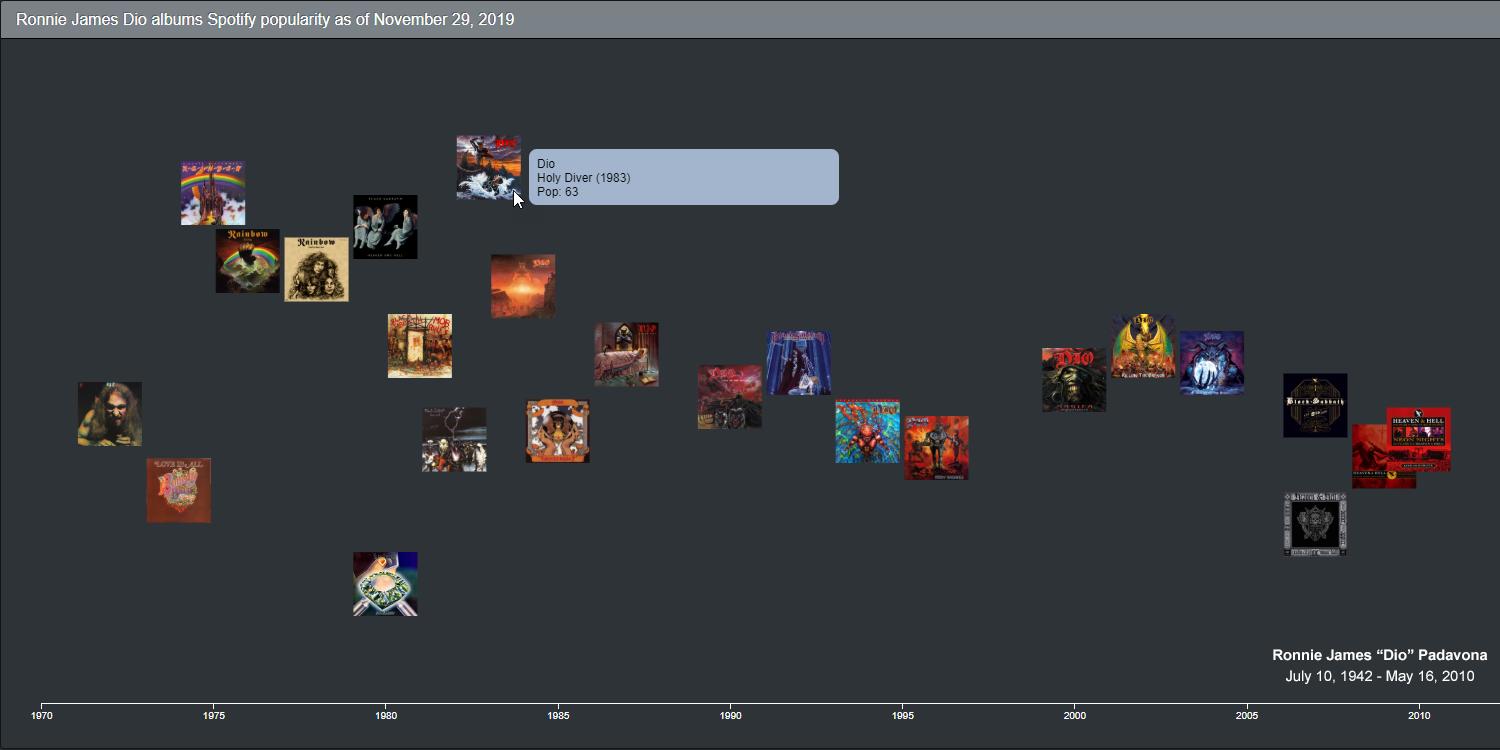Click the "Love Is All" Butterfly Ball cover

pos(179,490)
